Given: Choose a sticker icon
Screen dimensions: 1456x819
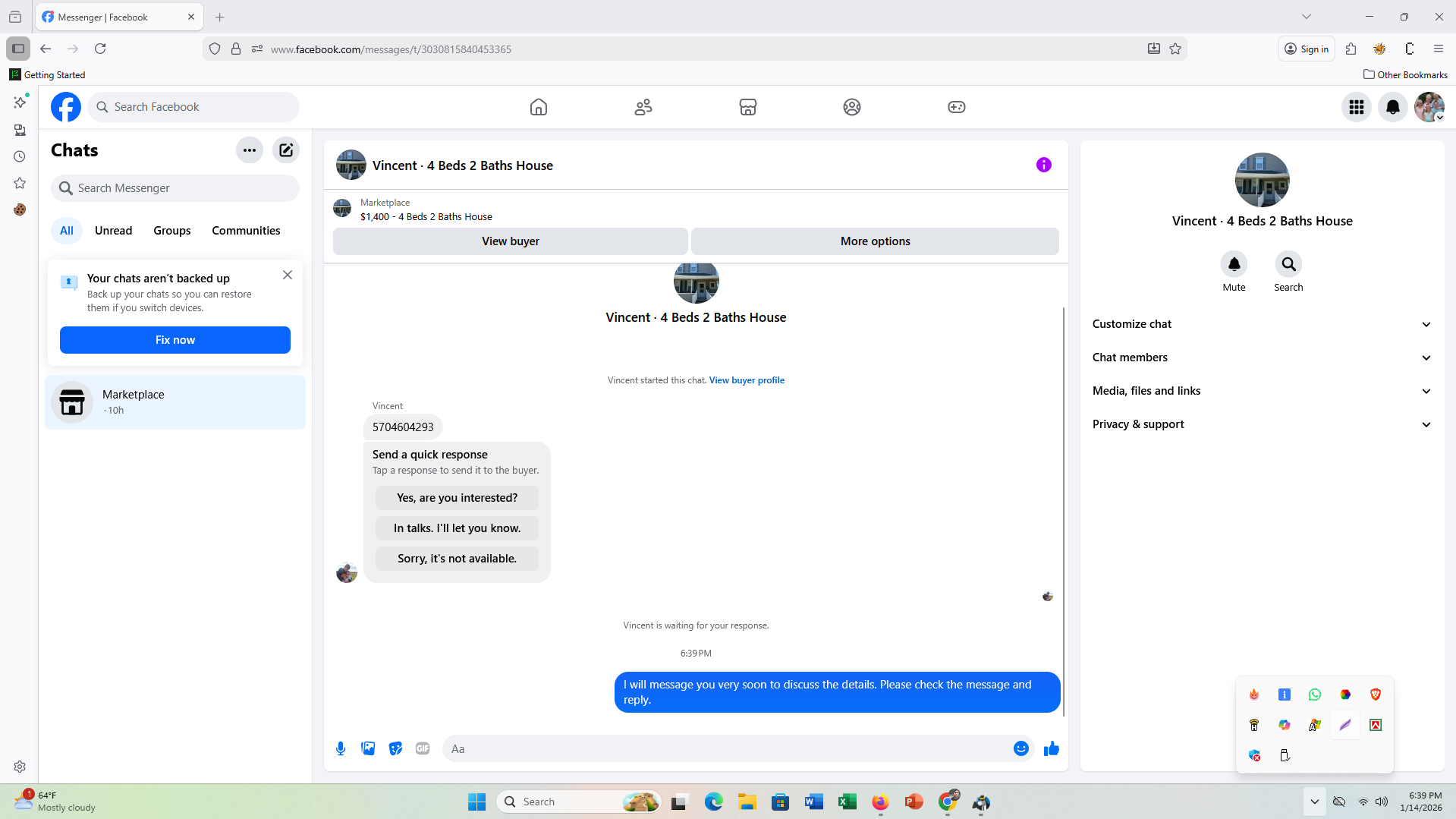Looking at the screenshot, I should pos(395,748).
